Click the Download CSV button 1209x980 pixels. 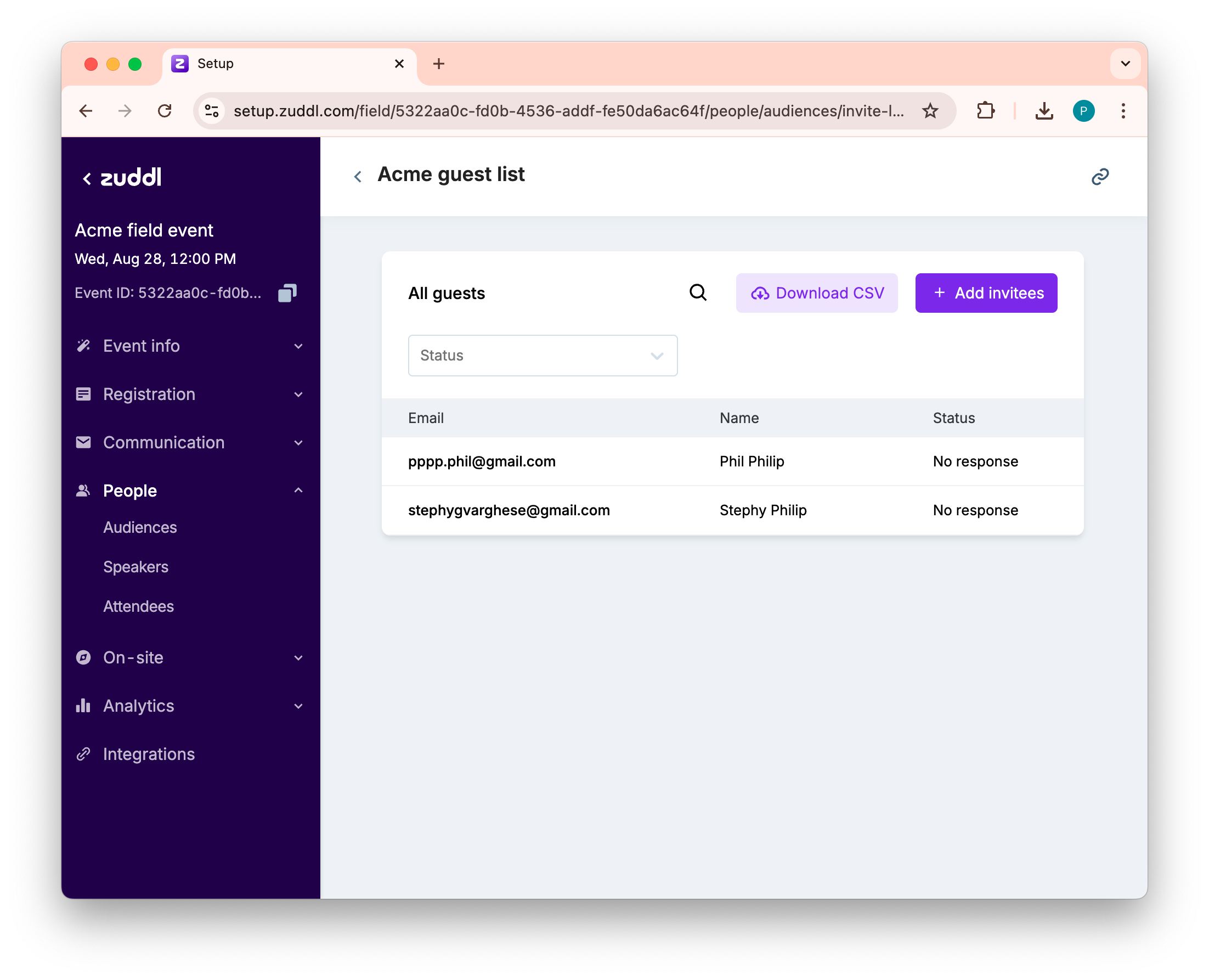(816, 293)
